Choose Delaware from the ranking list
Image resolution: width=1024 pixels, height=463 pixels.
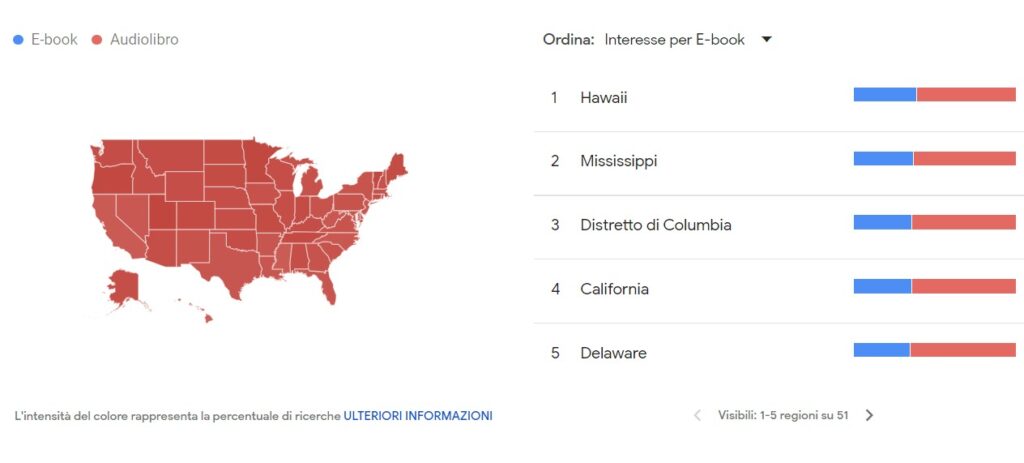[x=613, y=353]
